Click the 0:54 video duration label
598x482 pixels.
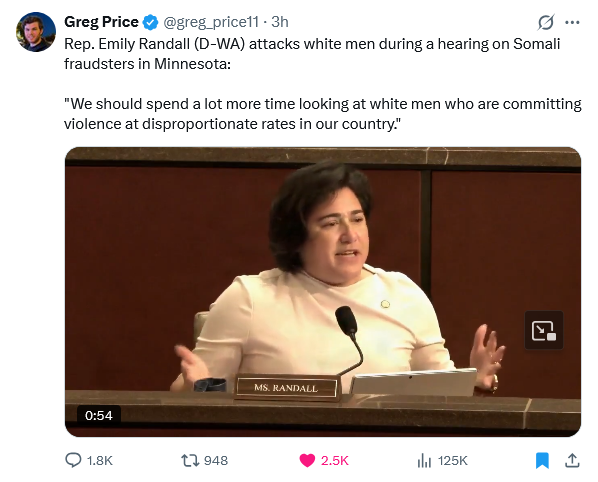pyautogui.click(x=99, y=415)
